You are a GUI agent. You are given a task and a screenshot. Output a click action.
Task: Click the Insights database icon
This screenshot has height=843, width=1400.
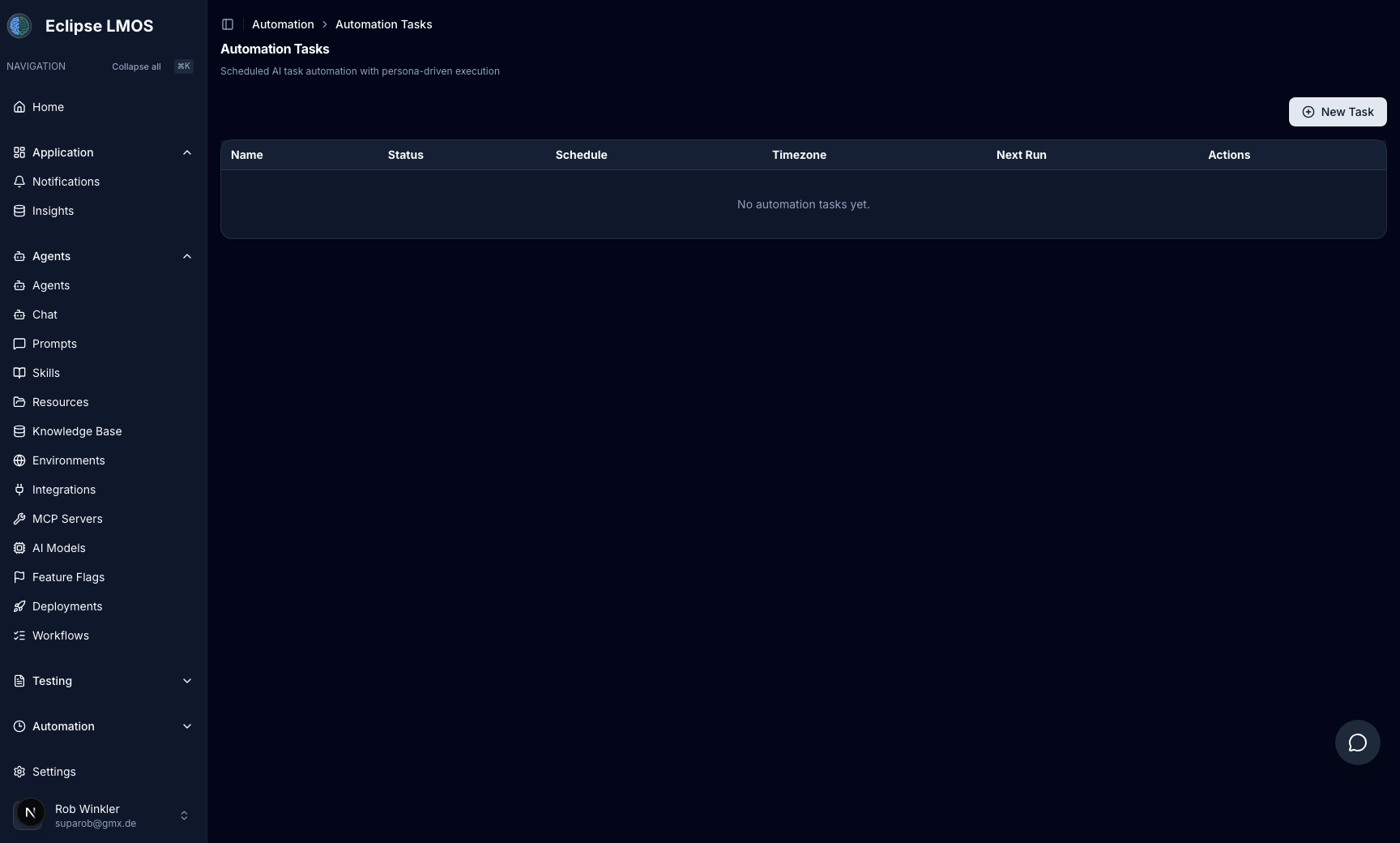19,211
